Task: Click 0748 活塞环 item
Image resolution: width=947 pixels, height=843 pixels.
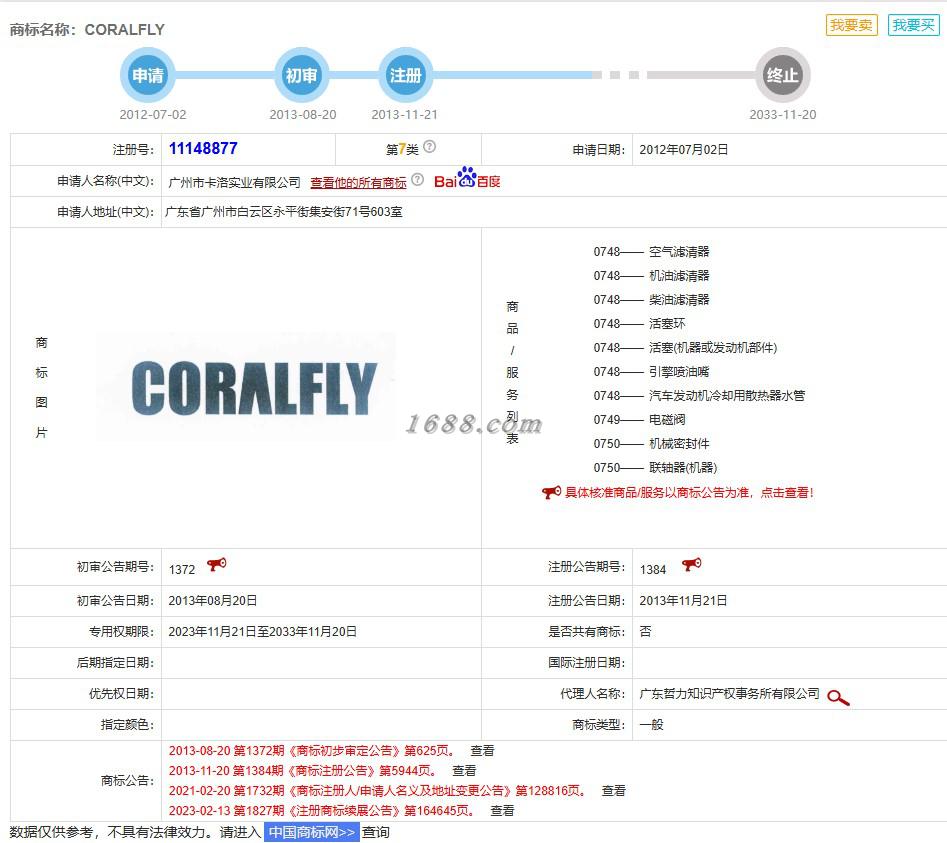Action: pos(639,323)
